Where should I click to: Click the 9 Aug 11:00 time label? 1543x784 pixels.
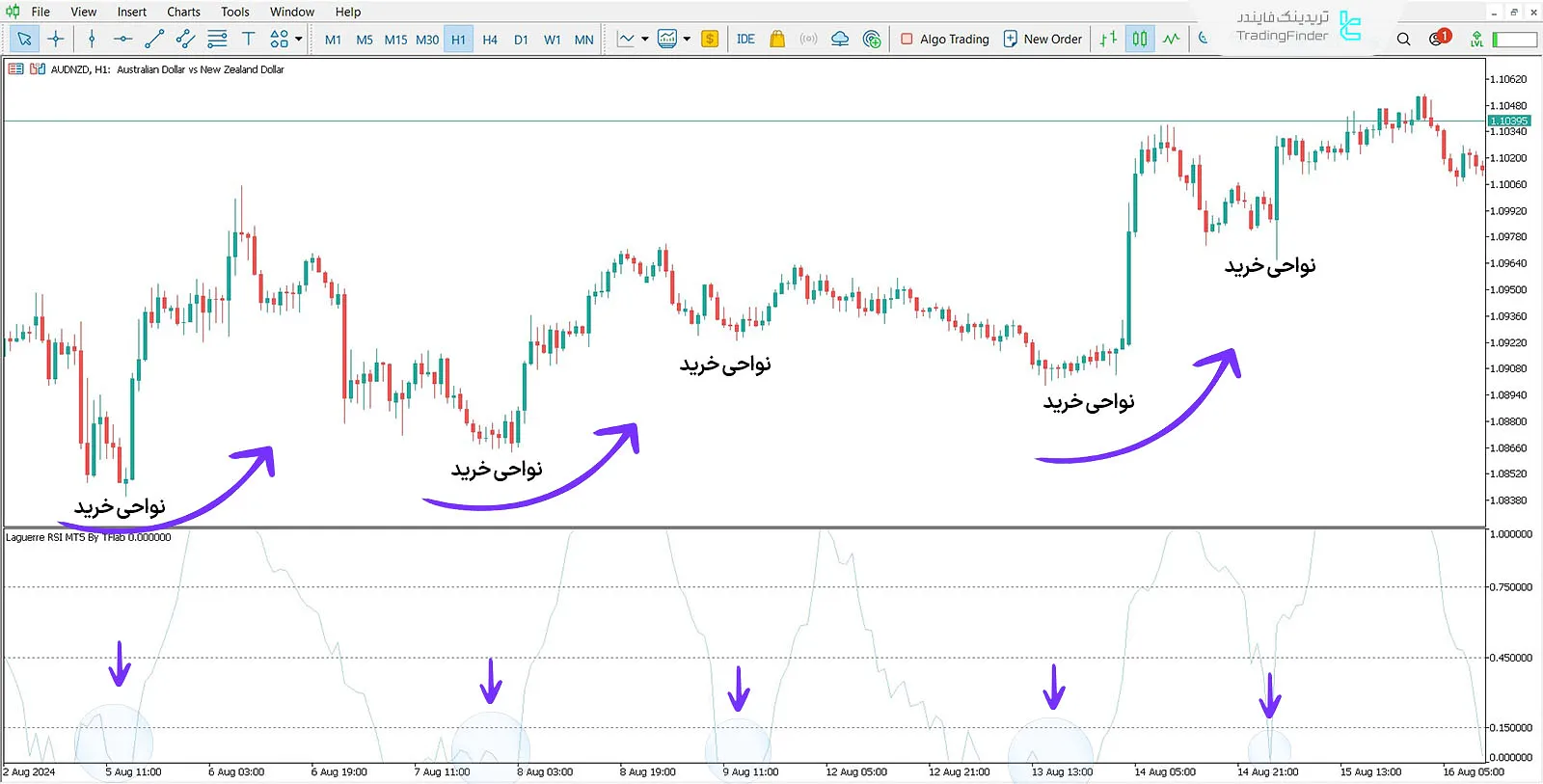tap(750, 771)
